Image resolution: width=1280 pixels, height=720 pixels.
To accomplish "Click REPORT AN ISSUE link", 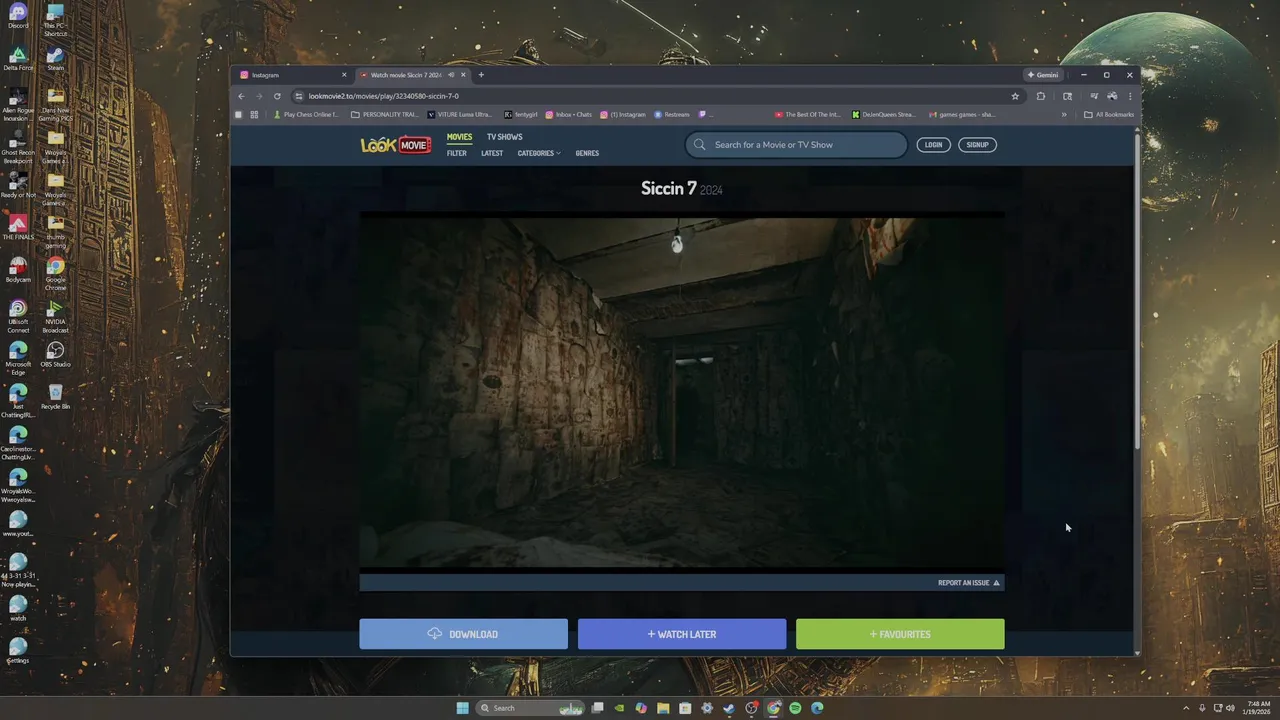I will (x=968, y=582).
